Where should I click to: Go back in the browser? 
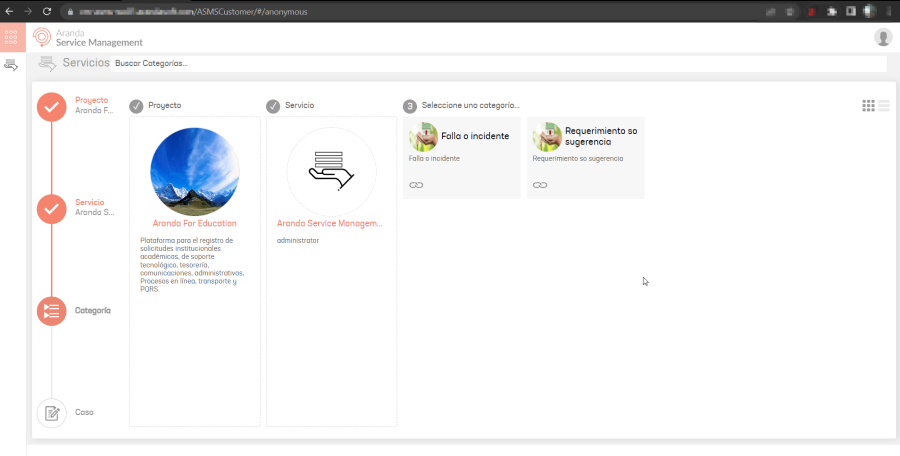pyautogui.click(x=9, y=11)
